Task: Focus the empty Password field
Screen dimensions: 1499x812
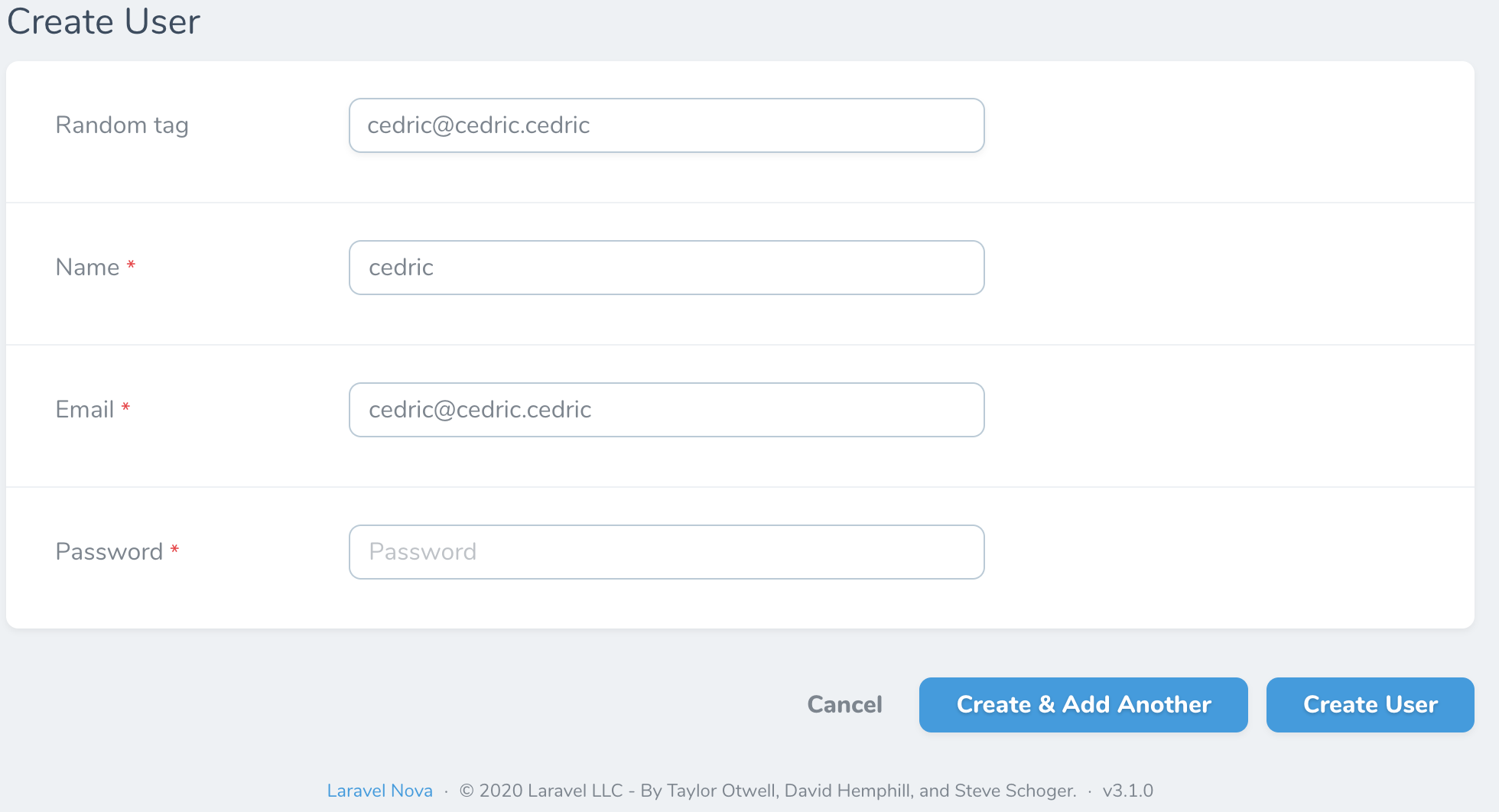Action: (666, 552)
